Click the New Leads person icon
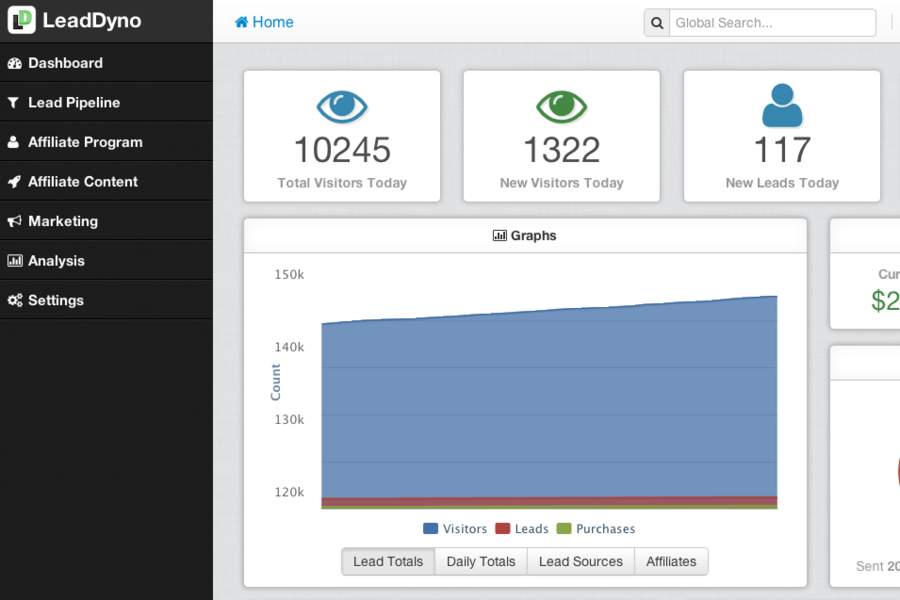 (782, 104)
